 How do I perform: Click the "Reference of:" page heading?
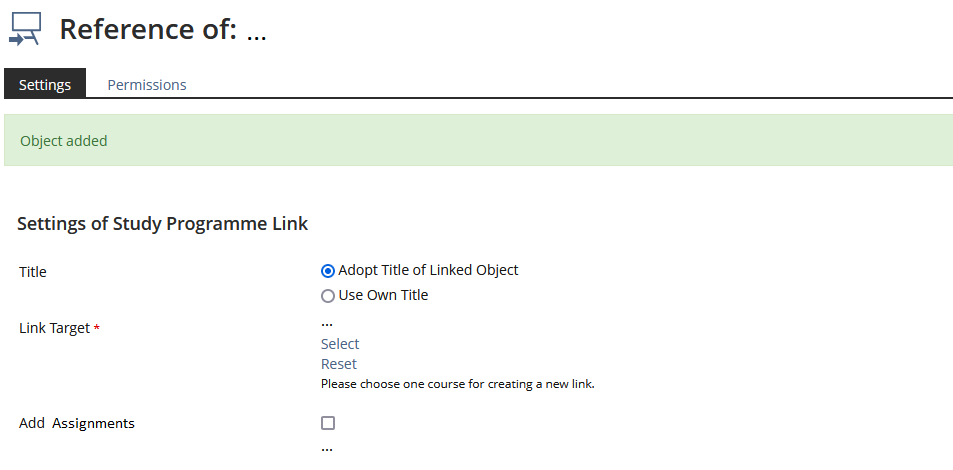pyautogui.click(x=148, y=30)
